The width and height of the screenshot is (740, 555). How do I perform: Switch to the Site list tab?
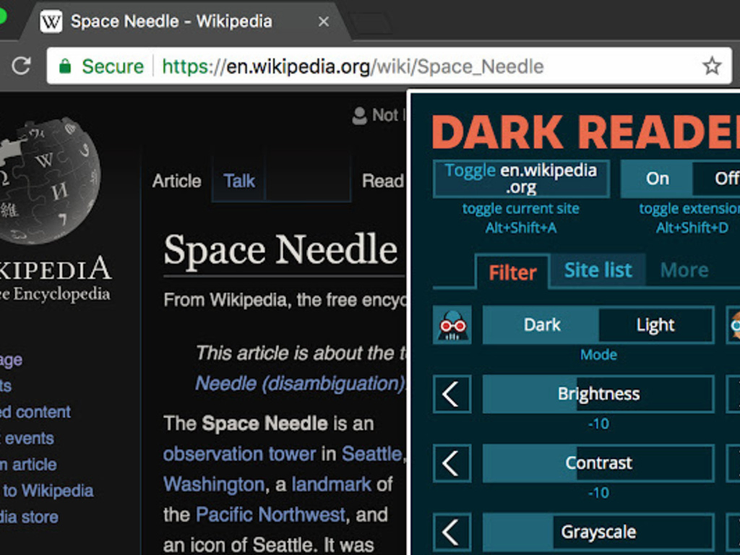click(x=598, y=270)
